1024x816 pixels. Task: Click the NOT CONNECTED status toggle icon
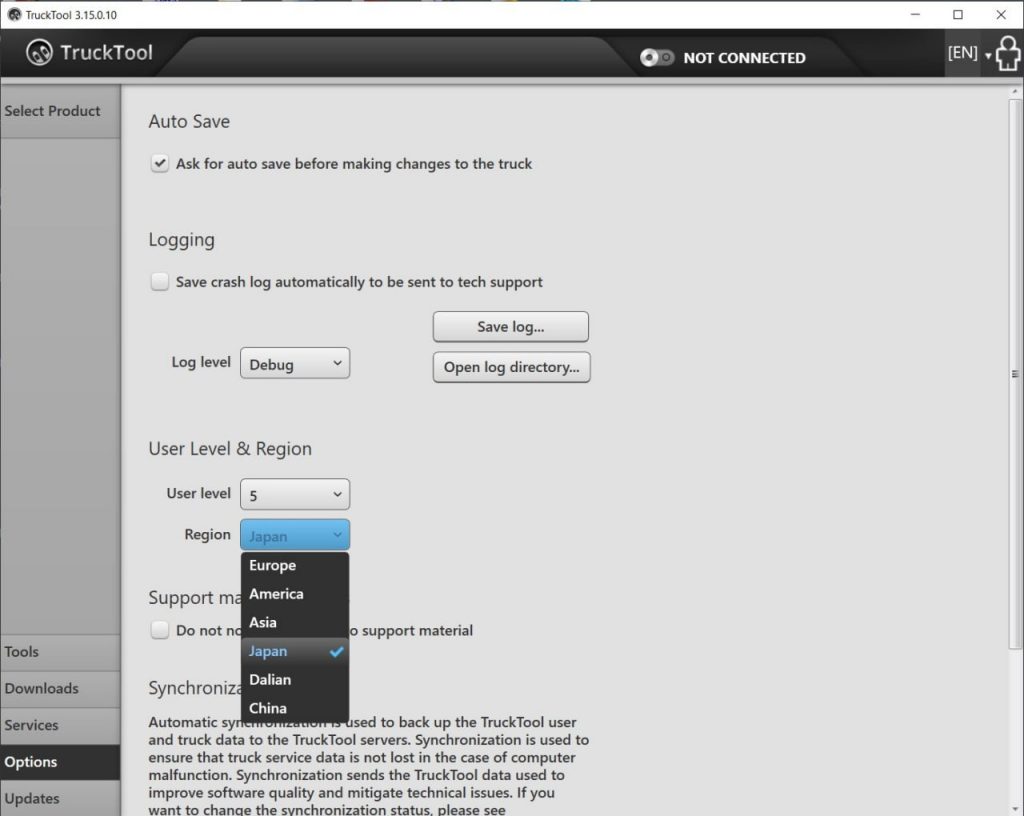[x=657, y=58]
